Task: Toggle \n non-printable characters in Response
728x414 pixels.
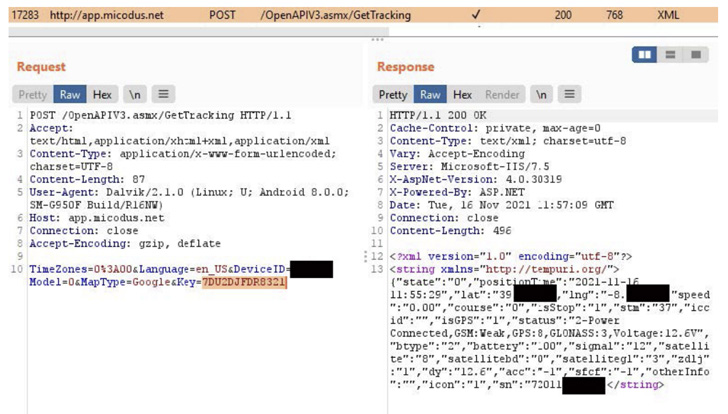Action: [541, 95]
